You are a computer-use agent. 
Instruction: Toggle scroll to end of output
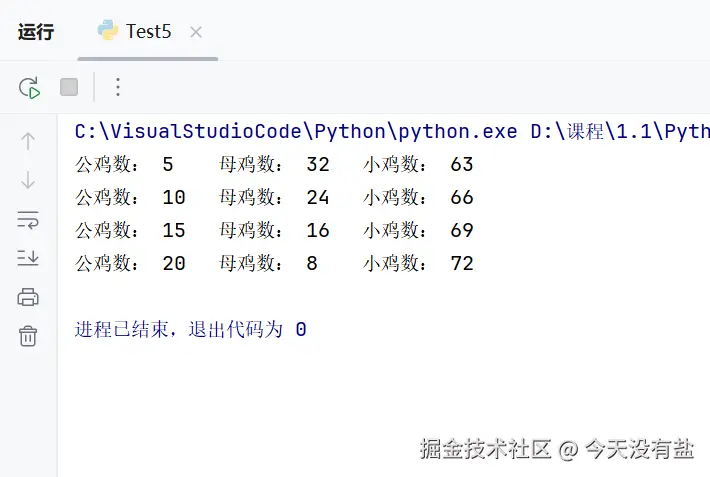coord(28,258)
